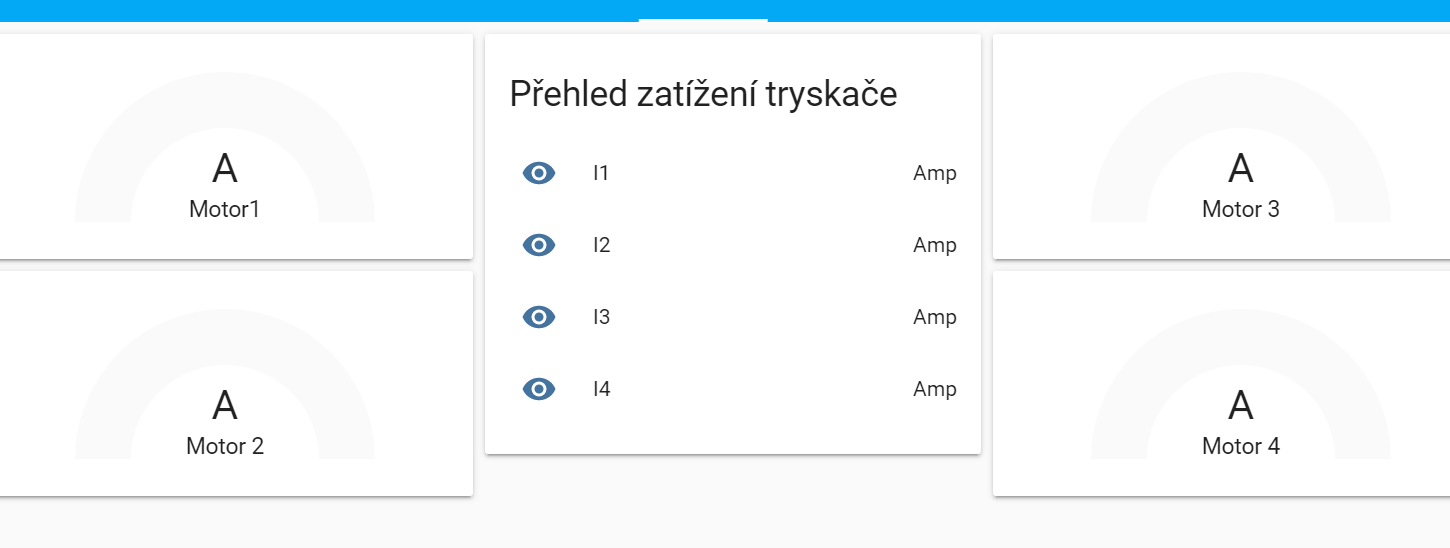Click the Amp value for I3

click(934, 317)
